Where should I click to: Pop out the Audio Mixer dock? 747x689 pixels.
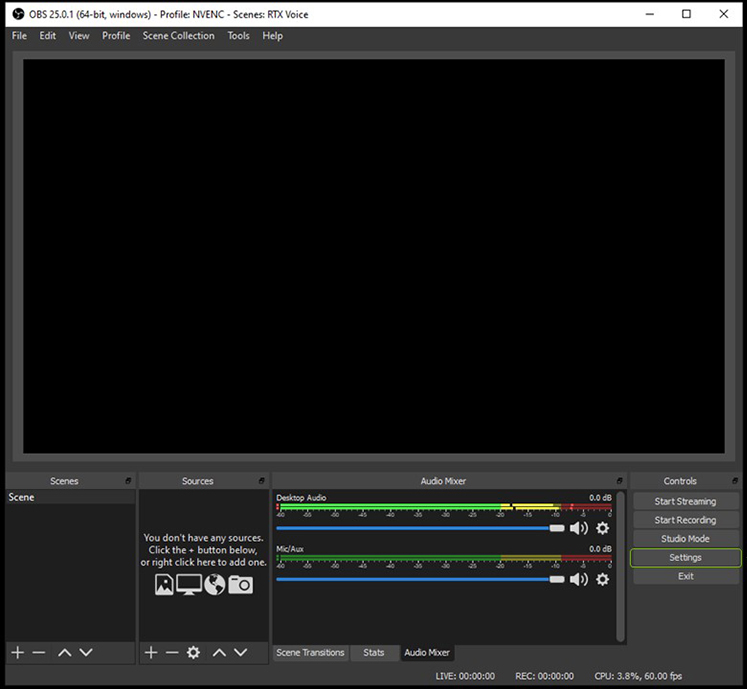620,481
